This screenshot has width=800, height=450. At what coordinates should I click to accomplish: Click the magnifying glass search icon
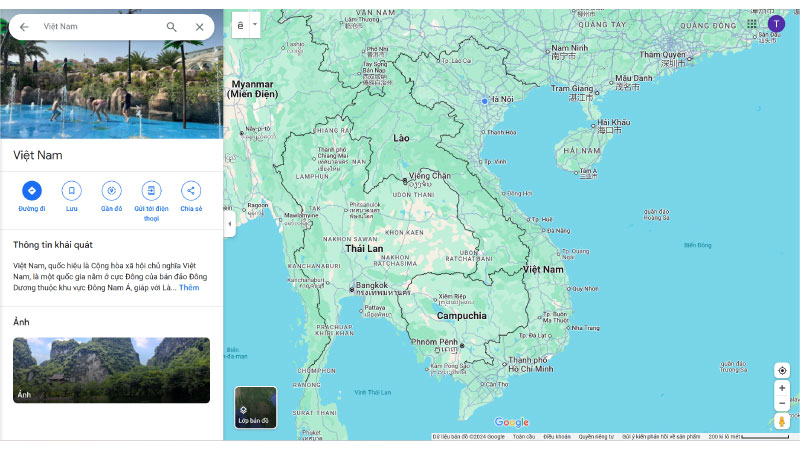pos(171,27)
